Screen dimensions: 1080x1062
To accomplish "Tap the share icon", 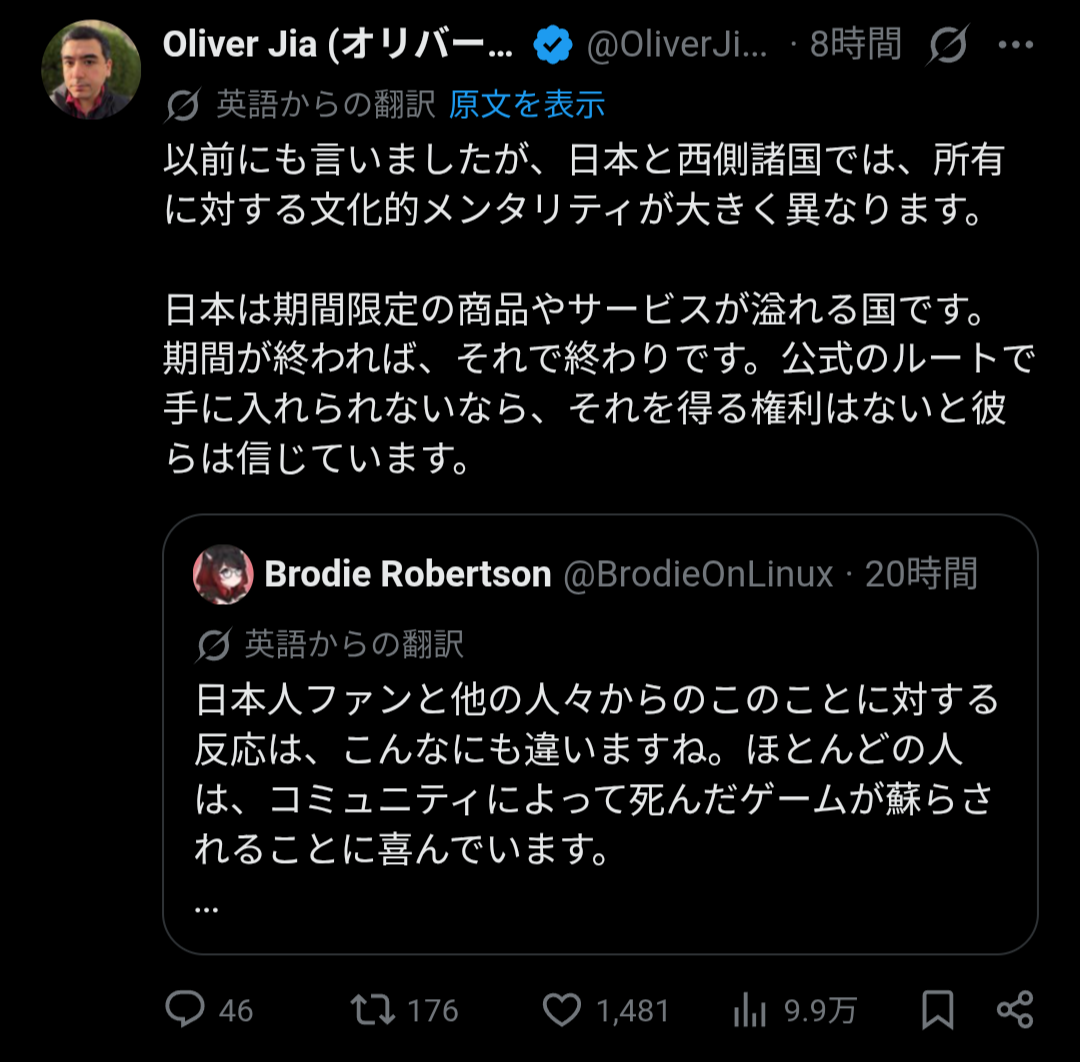I will click(1015, 1010).
